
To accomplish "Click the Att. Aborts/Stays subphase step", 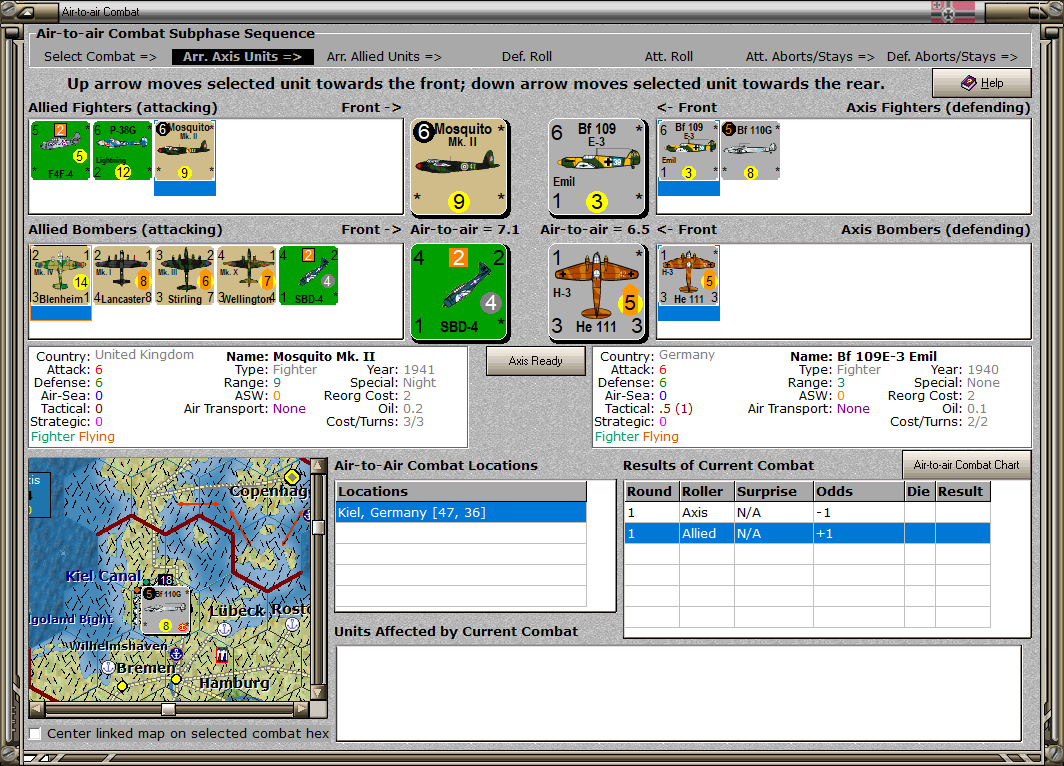I will pyautogui.click(x=810, y=57).
